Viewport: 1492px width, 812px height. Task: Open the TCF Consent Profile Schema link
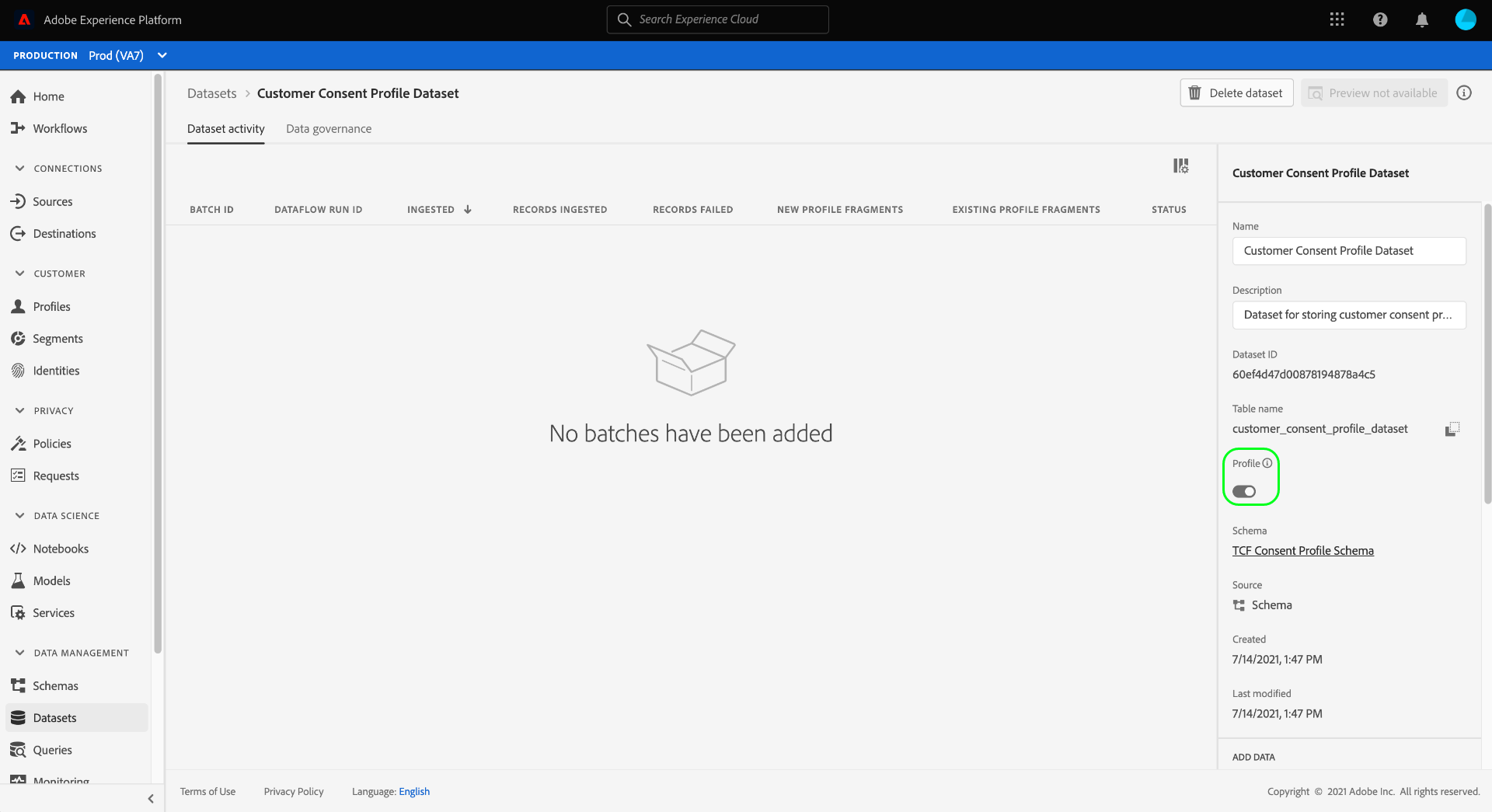(x=1303, y=551)
